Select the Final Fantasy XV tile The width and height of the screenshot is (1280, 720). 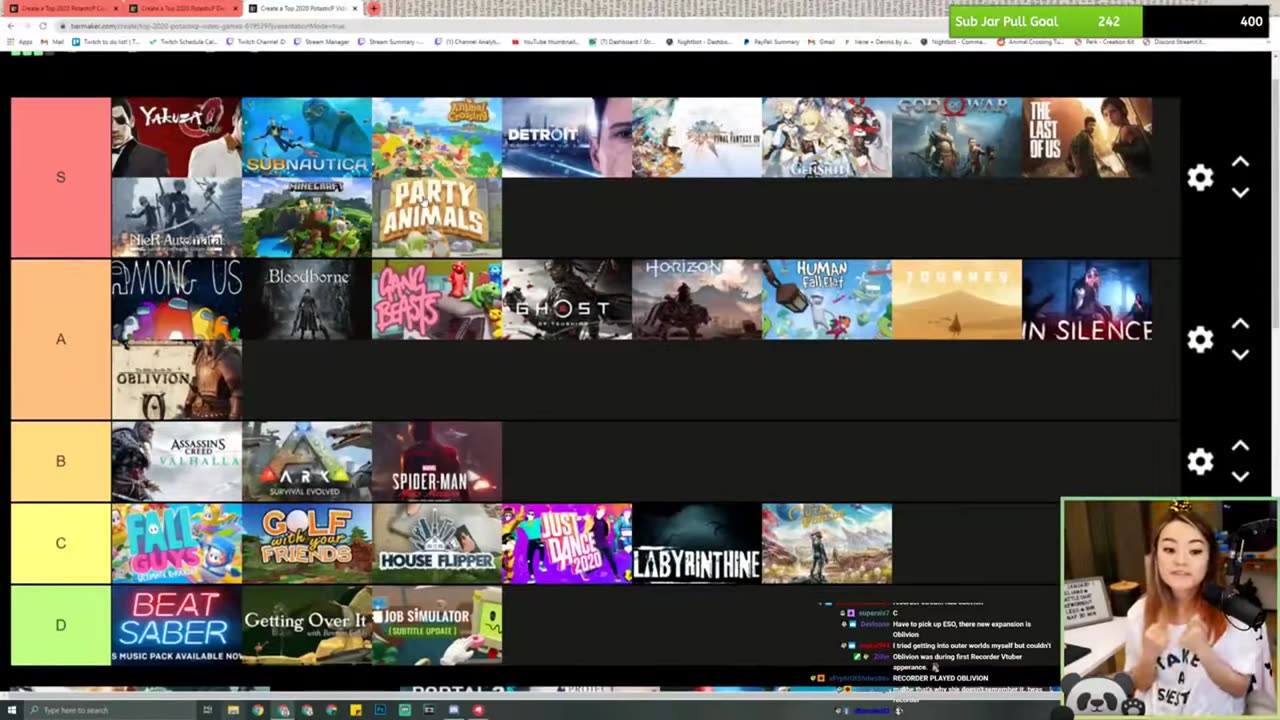tap(697, 137)
